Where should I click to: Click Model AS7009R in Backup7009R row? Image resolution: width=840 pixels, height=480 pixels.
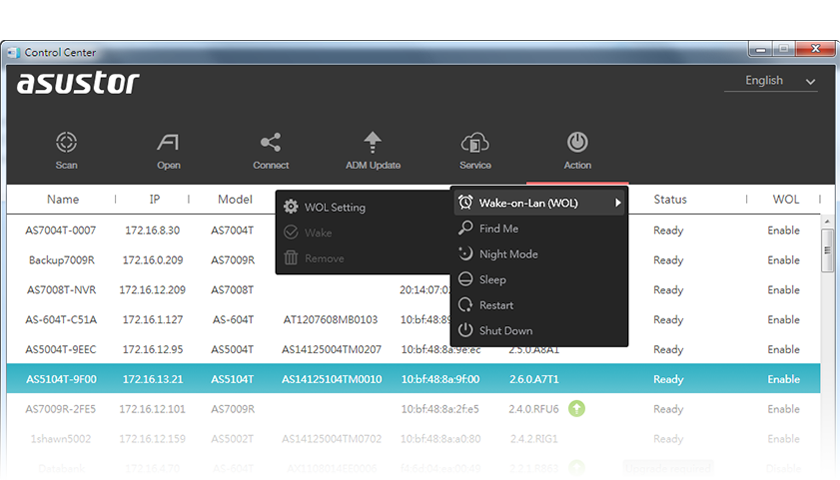click(x=232, y=260)
